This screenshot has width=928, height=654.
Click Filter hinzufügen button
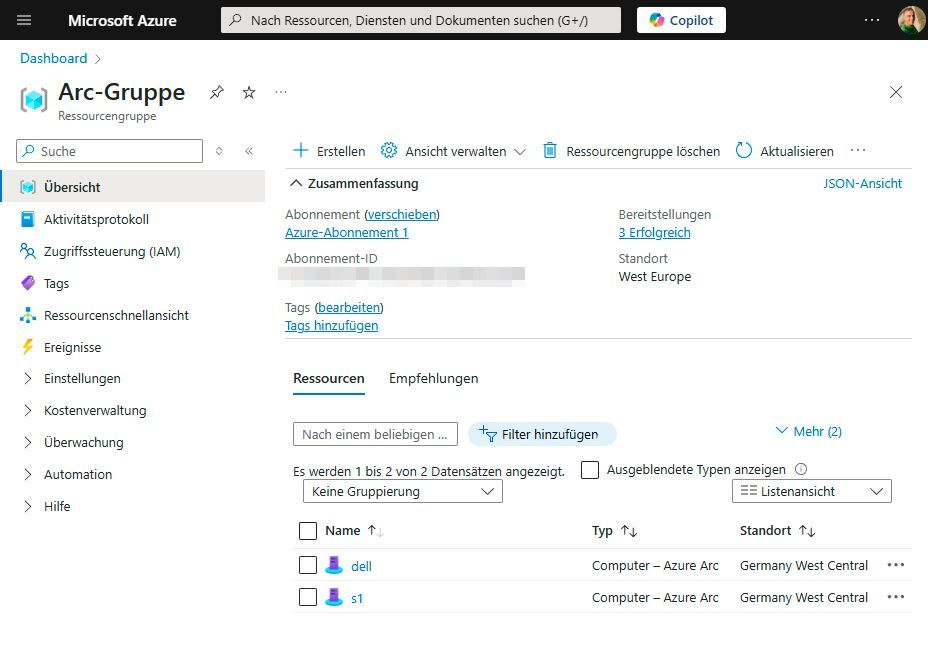542,434
